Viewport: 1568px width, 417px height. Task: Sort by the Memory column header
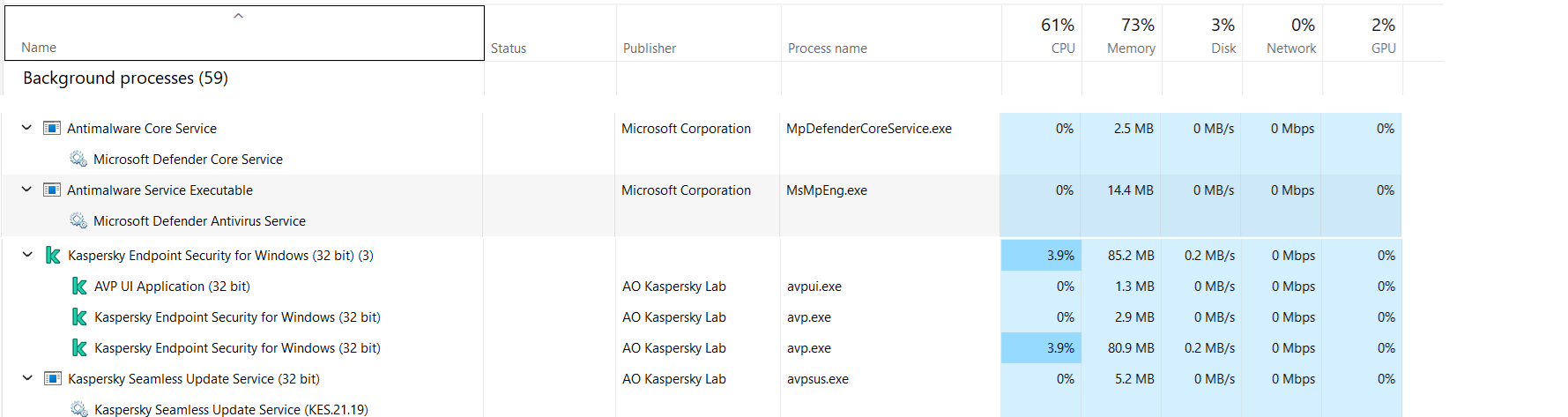pyautogui.click(x=1131, y=48)
